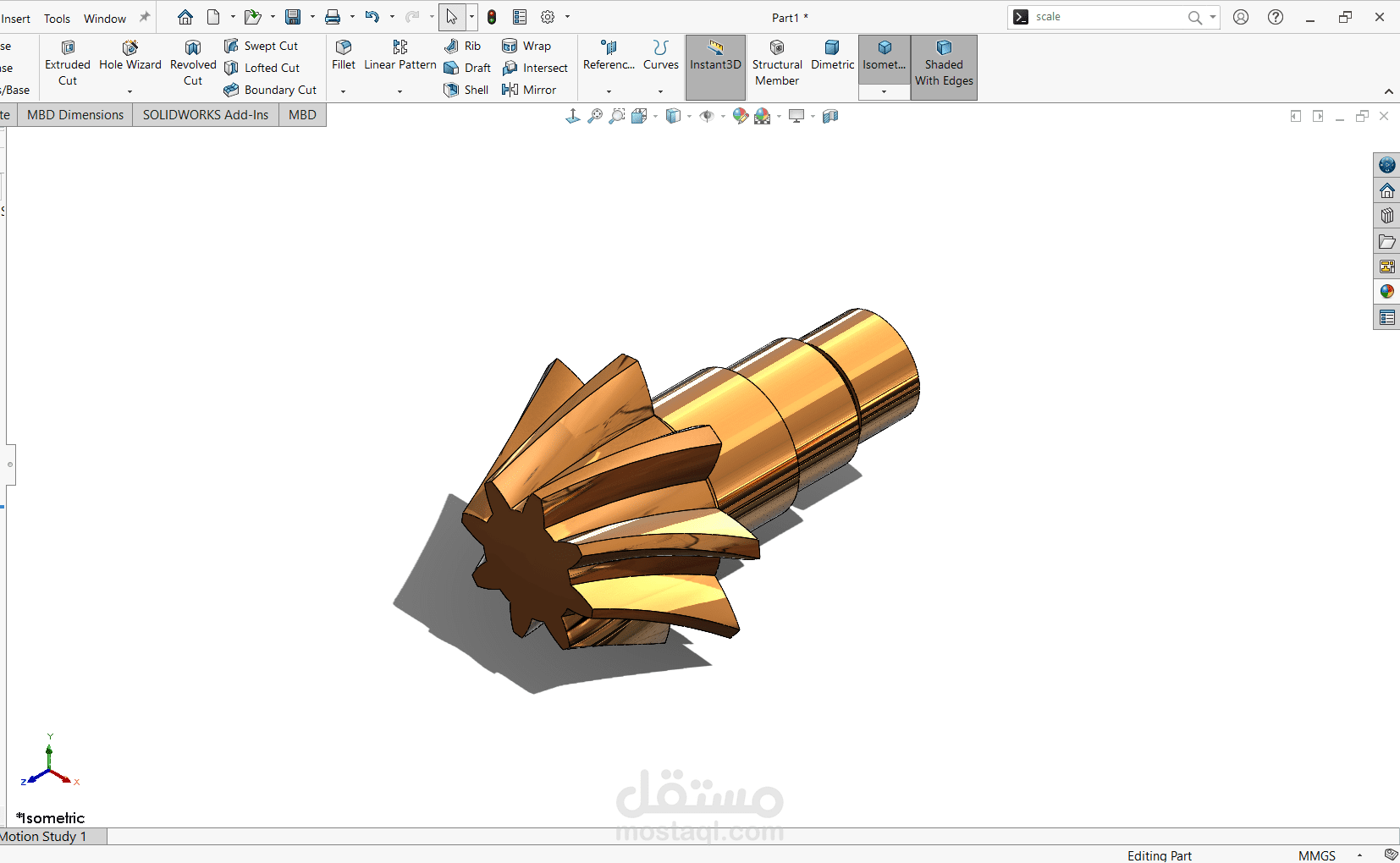Open the 3DEXPERIENCE globe icon in task pane
Viewport: 1400px width, 863px height.
[1386, 165]
